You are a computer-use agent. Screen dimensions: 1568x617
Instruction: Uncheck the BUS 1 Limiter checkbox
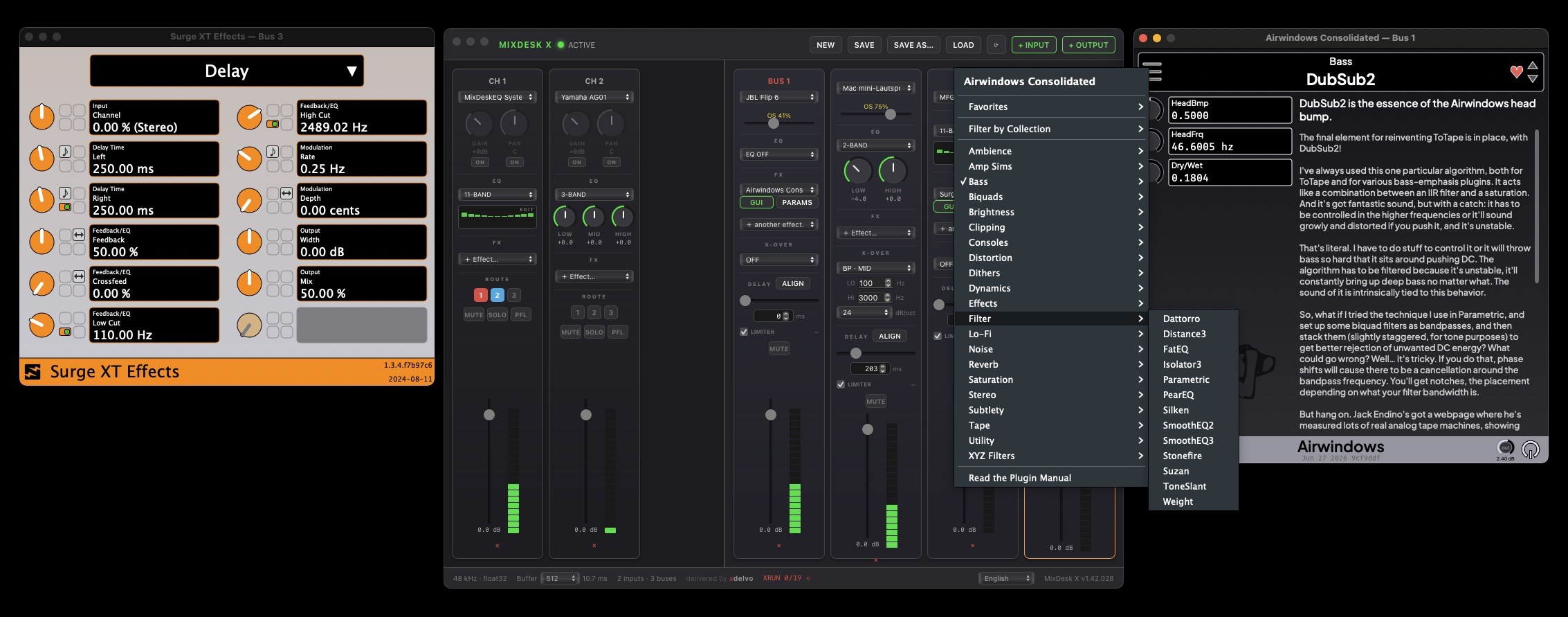(744, 332)
